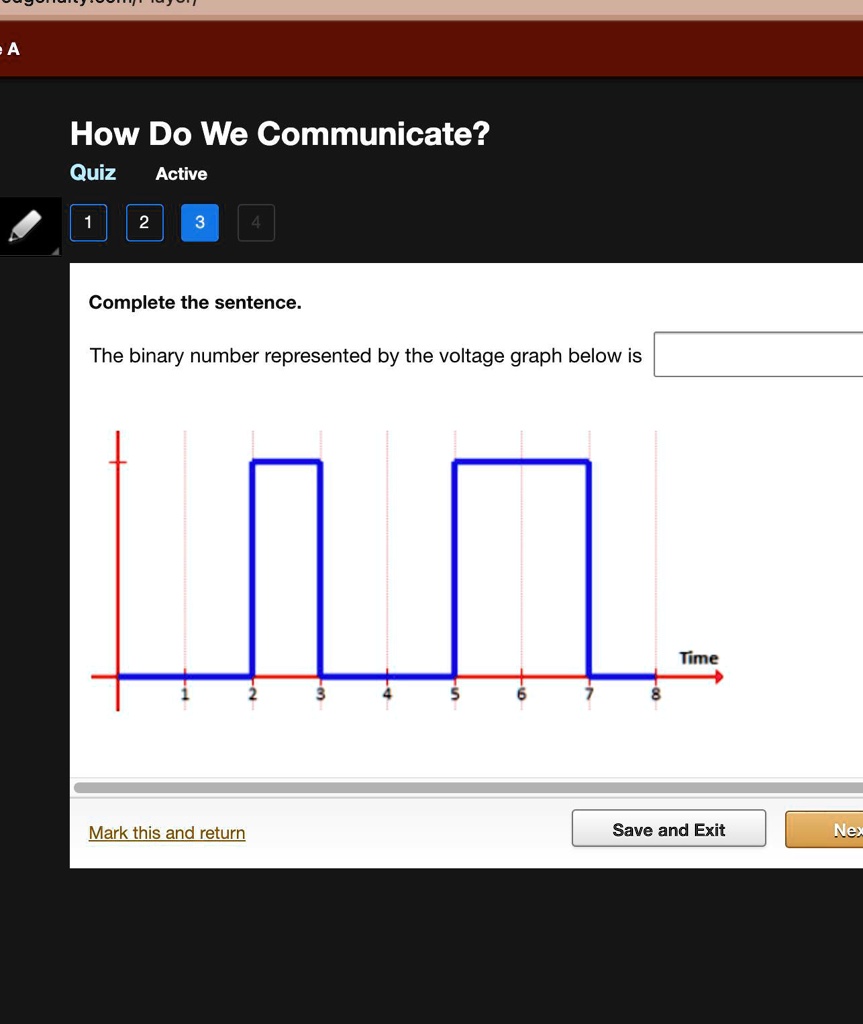Click the disabled question 4 indicator
Screen dimensions: 863x1024
256,223
